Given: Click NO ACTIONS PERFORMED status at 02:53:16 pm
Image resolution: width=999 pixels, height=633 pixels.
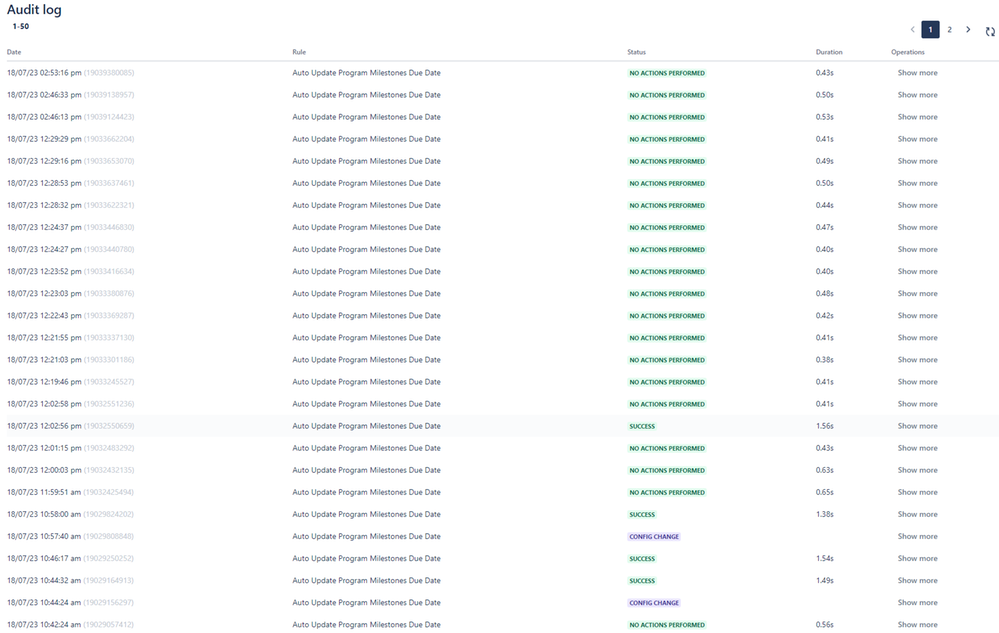Looking at the screenshot, I should point(667,73).
